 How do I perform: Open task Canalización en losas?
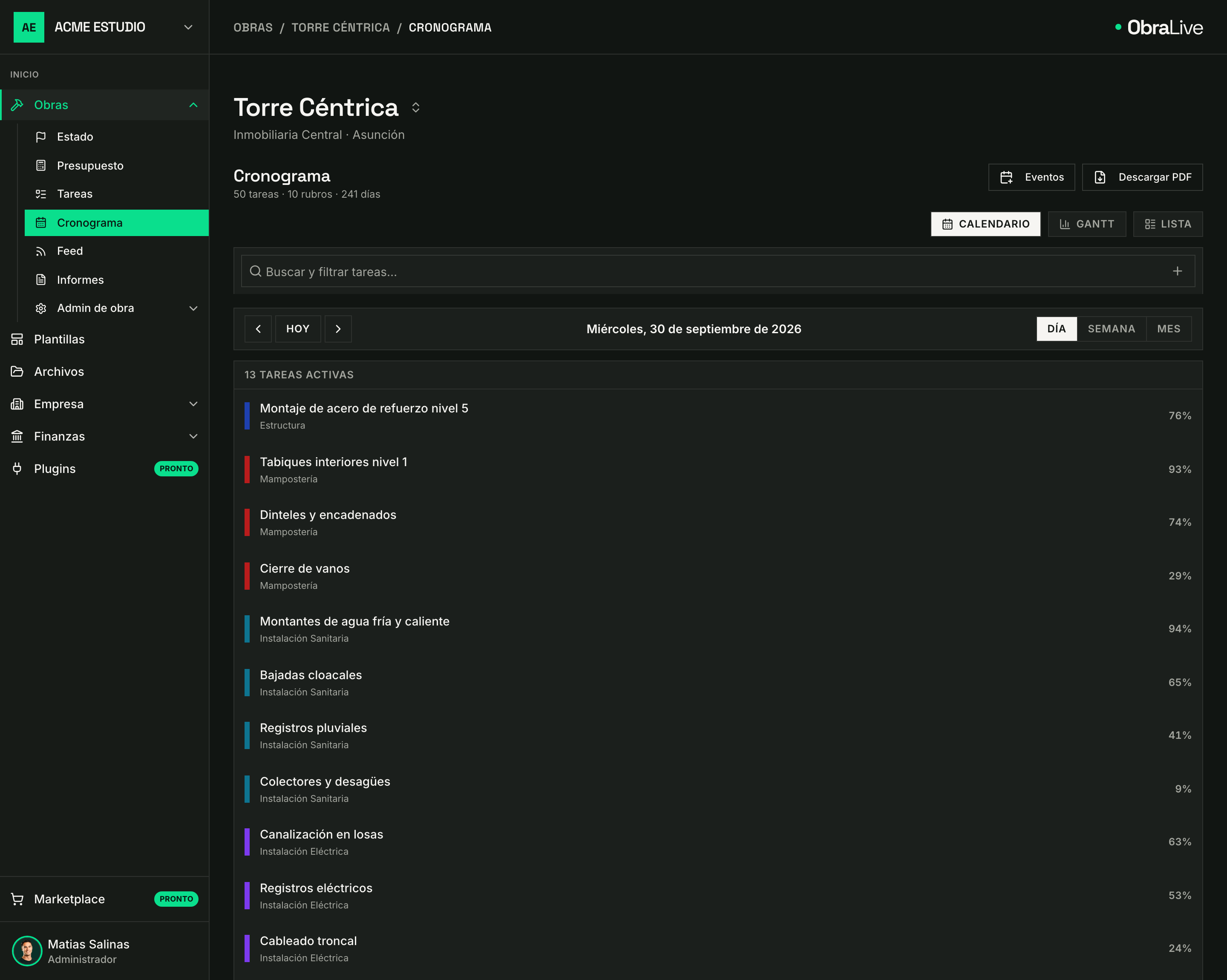[717, 842]
